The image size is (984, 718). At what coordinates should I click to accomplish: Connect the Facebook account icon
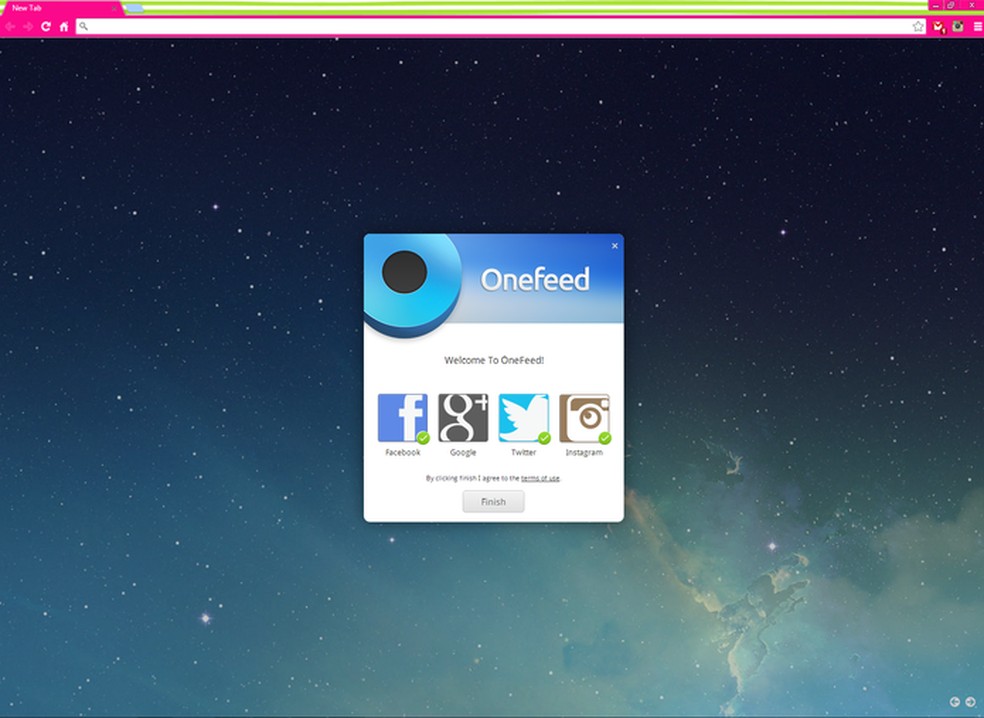pos(402,418)
